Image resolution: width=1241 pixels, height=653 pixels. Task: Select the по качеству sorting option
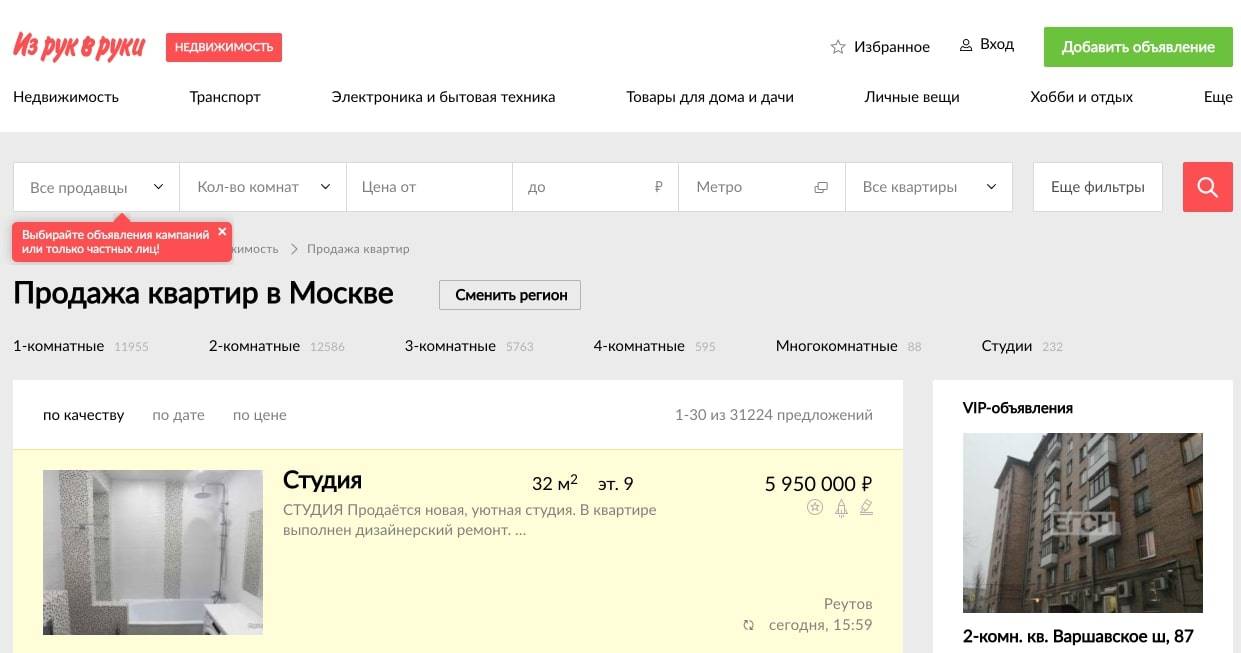click(x=83, y=415)
